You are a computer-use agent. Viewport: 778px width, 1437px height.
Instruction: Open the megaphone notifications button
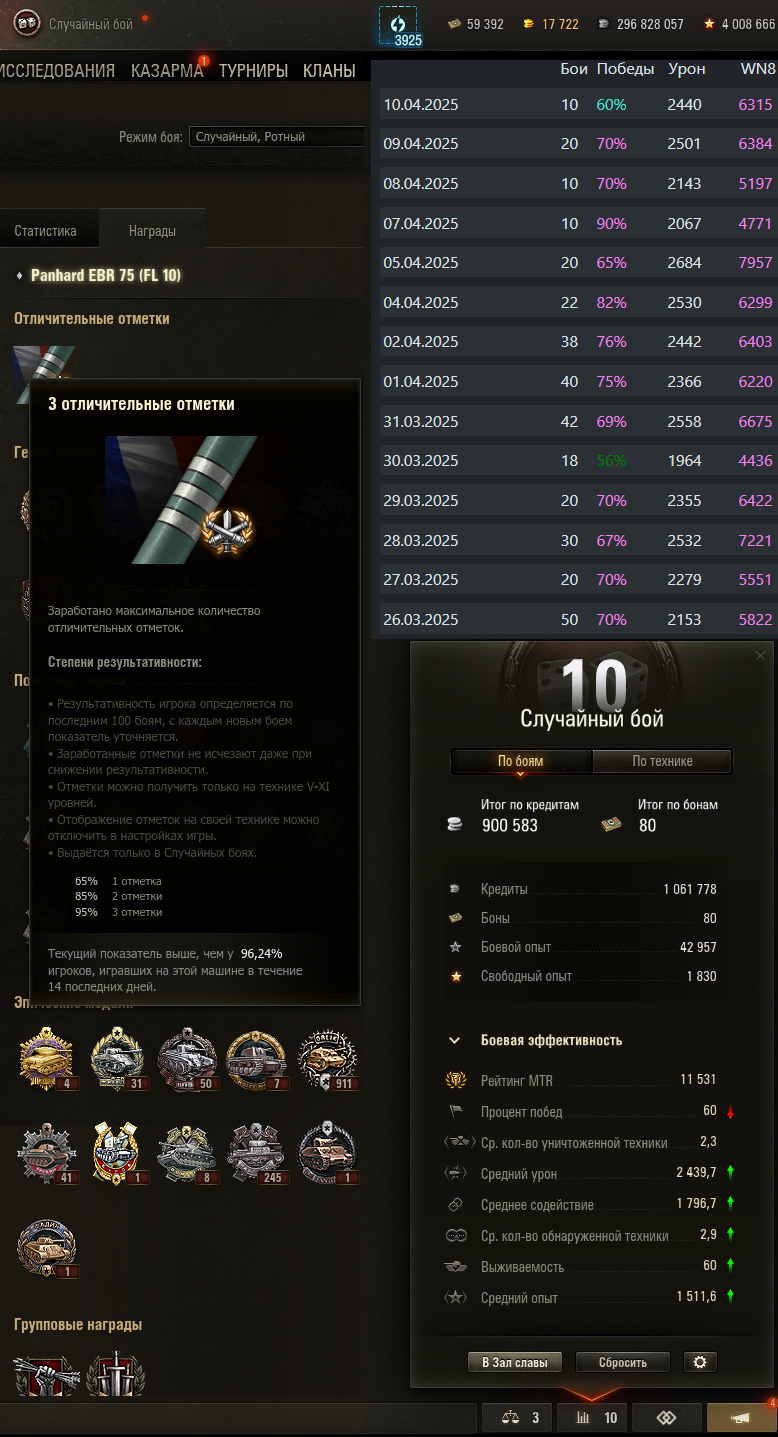pos(741,1417)
